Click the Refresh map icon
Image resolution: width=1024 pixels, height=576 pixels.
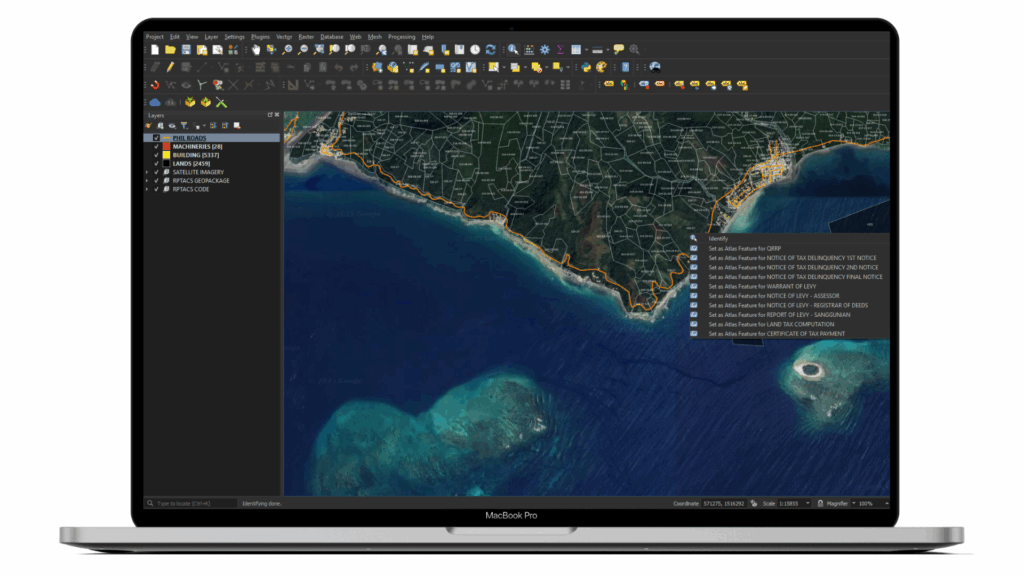pyautogui.click(x=490, y=49)
